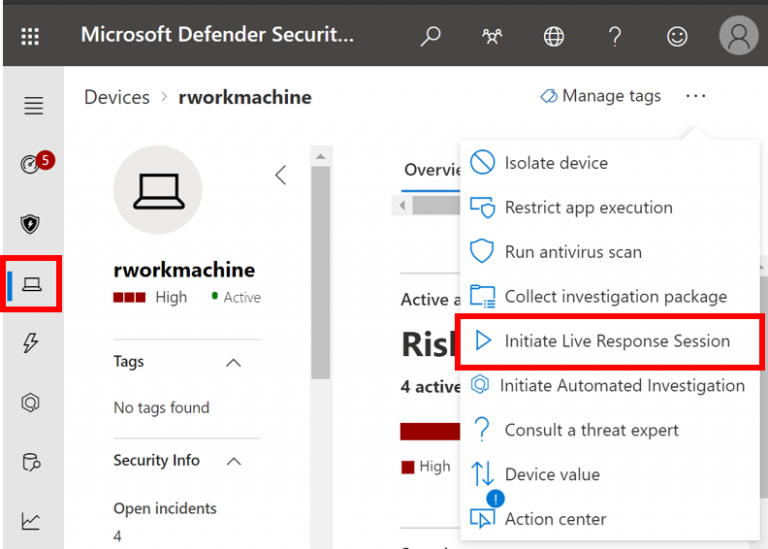Click the search magnifier icon in header
Screen dimensions: 768x549
pos(430,37)
